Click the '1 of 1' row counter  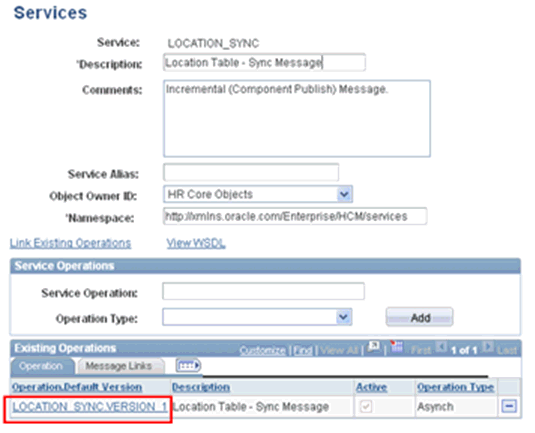click(x=464, y=350)
